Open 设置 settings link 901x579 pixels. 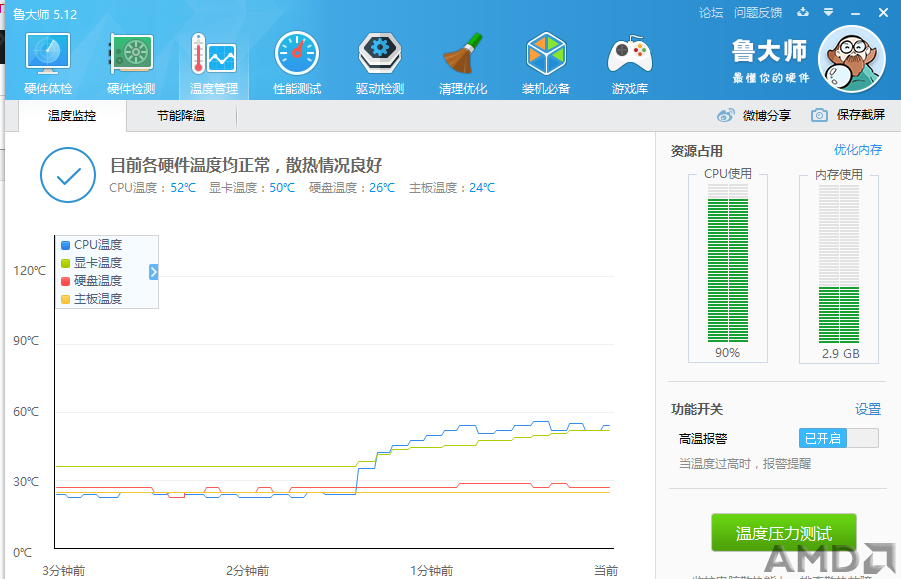[x=868, y=409]
